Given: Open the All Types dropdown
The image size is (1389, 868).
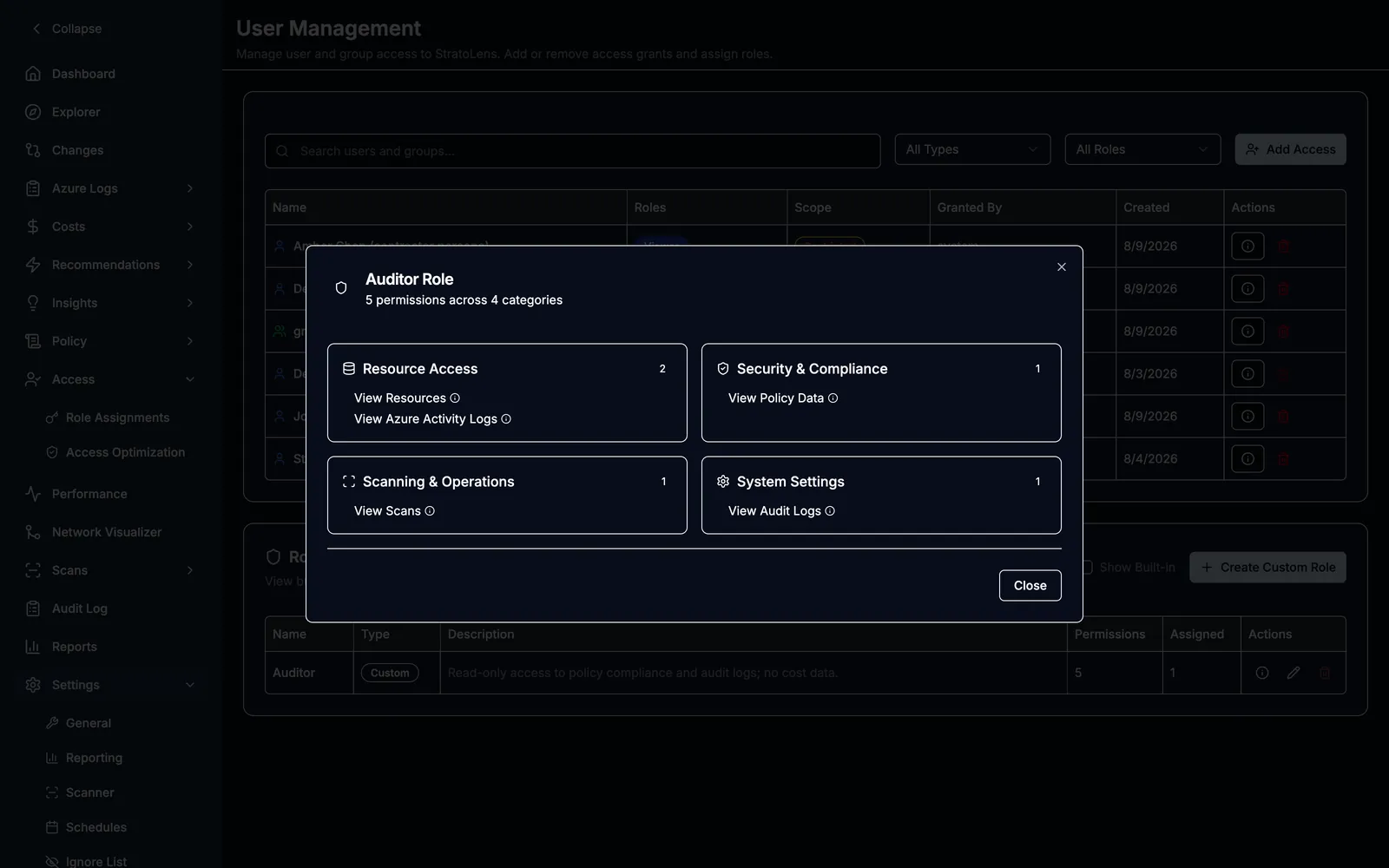Looking at the screenshot, I should tap(972, 149).
